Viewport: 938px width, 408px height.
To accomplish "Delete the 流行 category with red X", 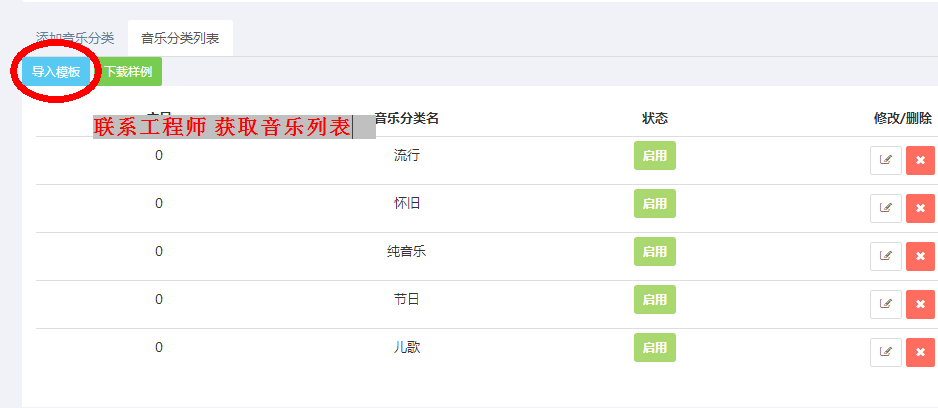I will (921, 160).
